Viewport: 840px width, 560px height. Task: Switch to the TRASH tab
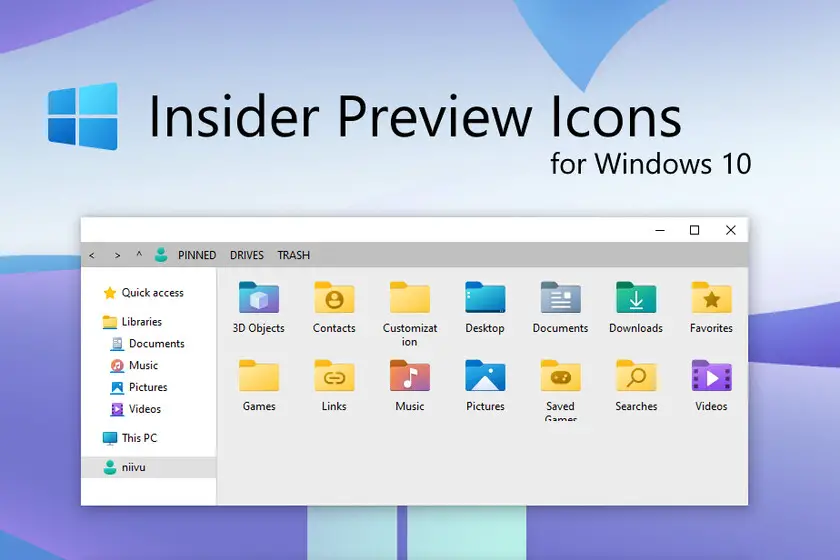click(x=294, y=255)
